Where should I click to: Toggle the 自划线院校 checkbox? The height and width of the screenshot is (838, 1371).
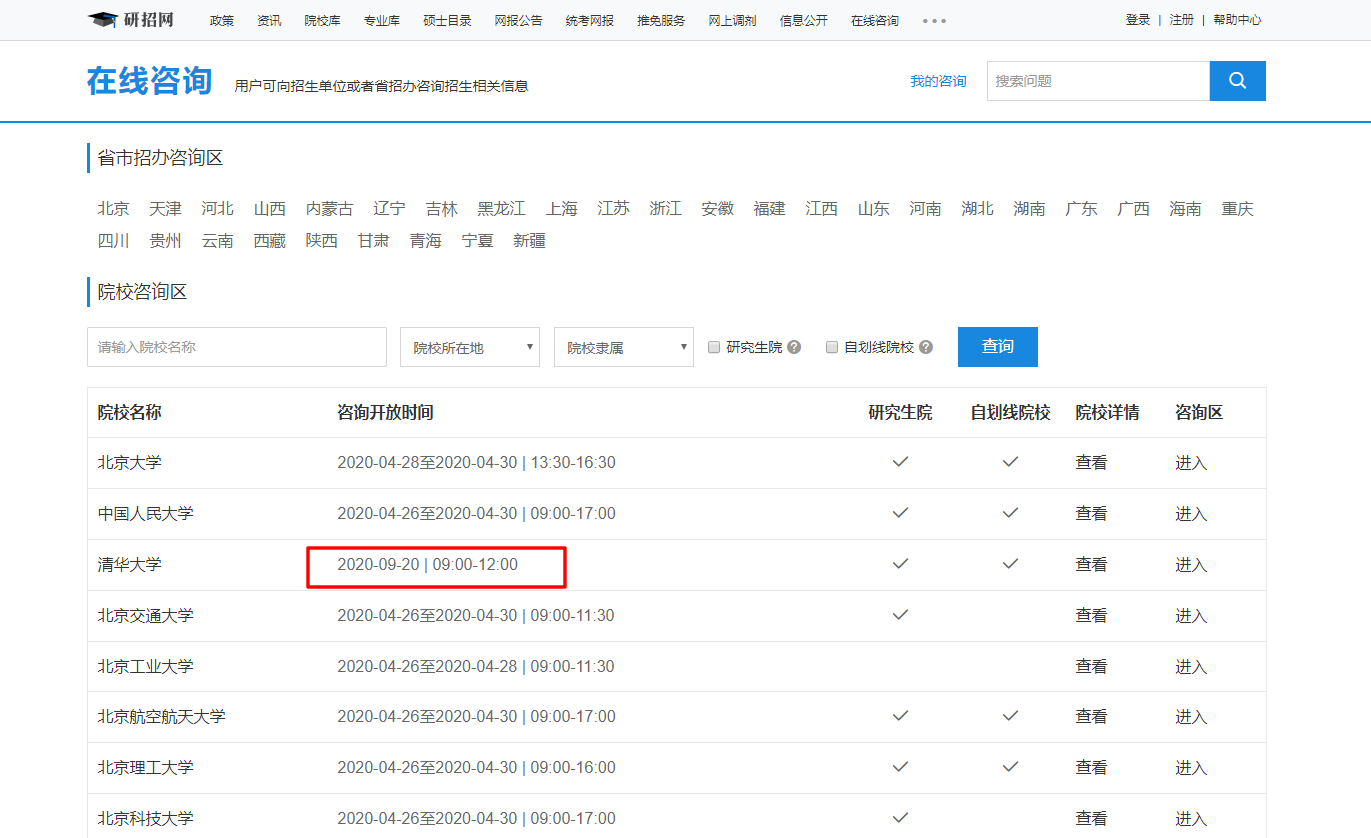coord(832,347)
